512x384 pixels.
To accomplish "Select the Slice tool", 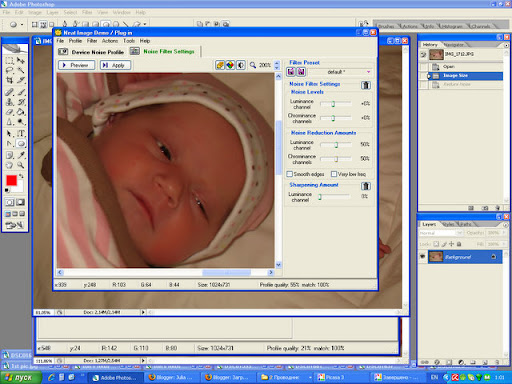I will [21, 80].
